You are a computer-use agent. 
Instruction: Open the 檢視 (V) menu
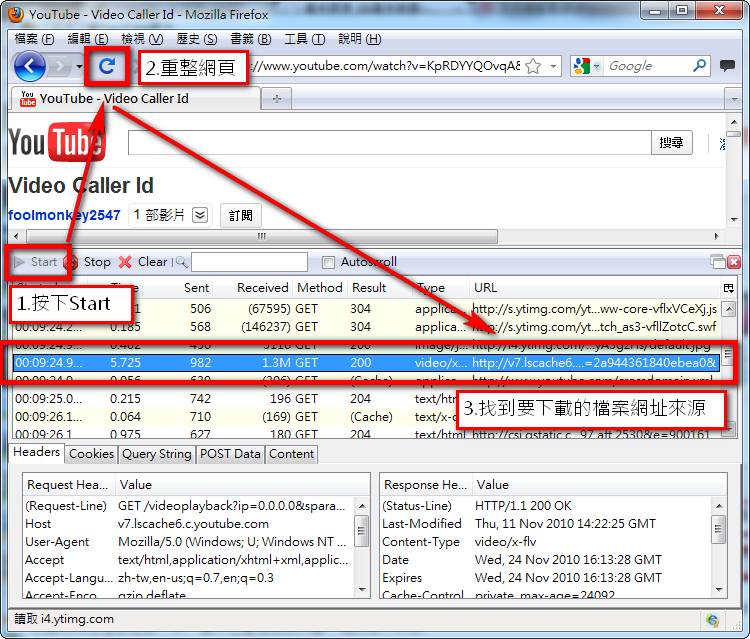(142, 39)
